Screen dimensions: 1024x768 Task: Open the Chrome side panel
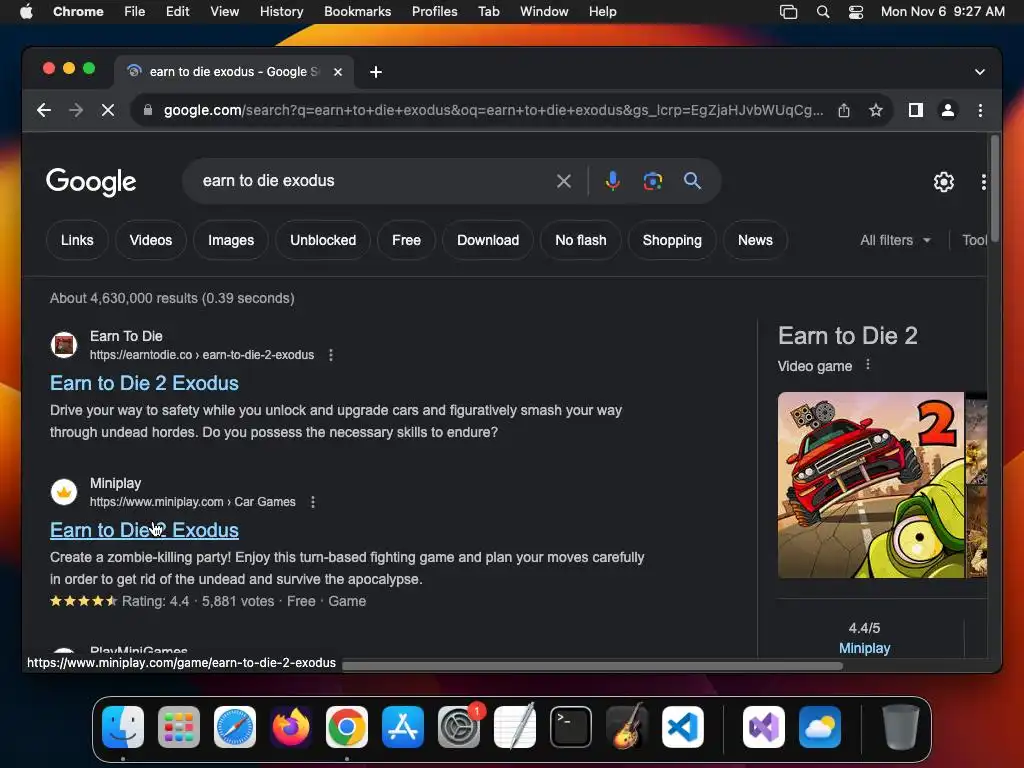click(x=916, y=110)
